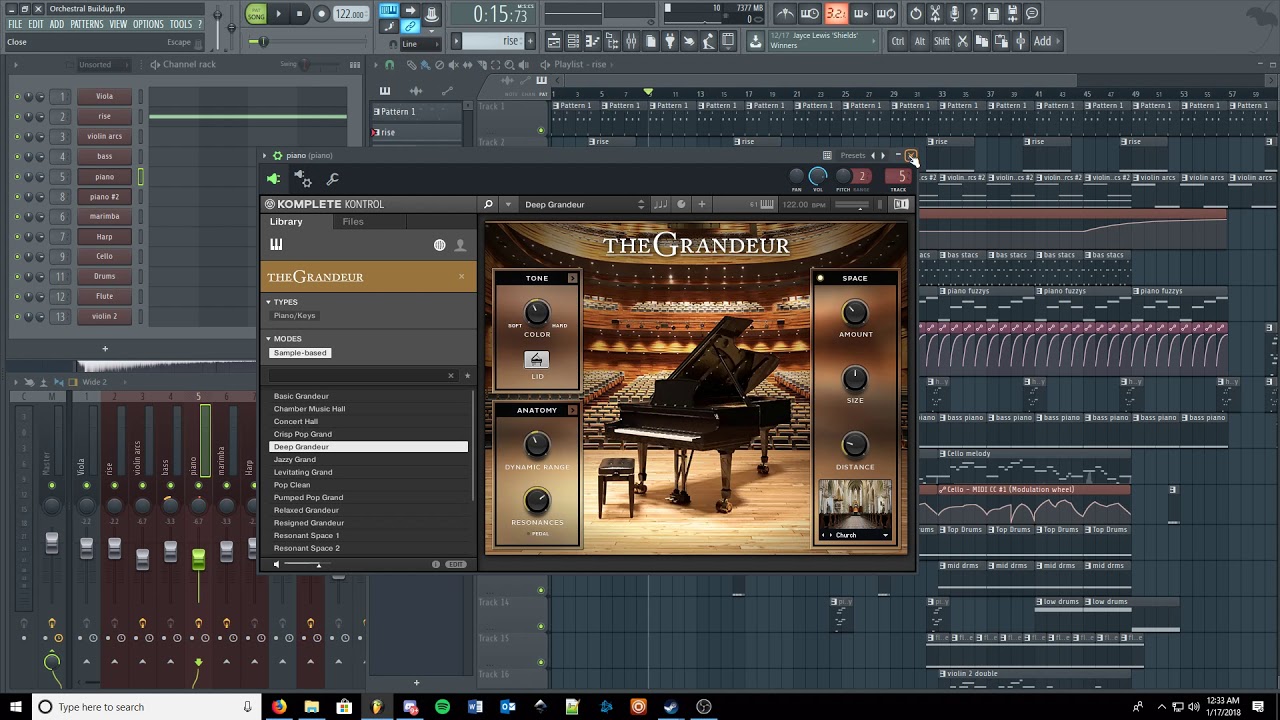Click the Shift modifier button
The width and height of the screenshot is (1280, 720).
click(x=942, y=41)
